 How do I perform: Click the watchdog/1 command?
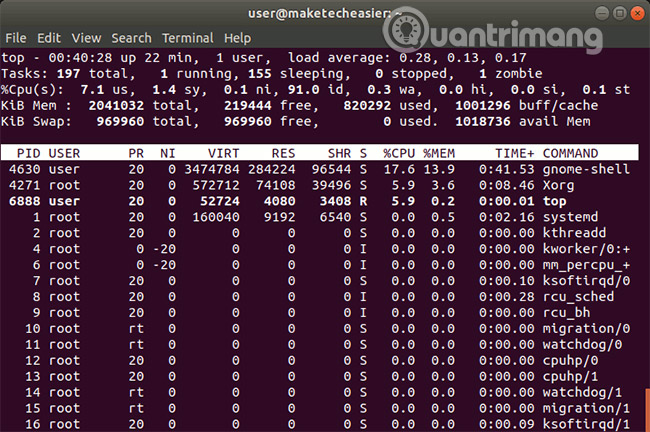(x=582, y=393)
